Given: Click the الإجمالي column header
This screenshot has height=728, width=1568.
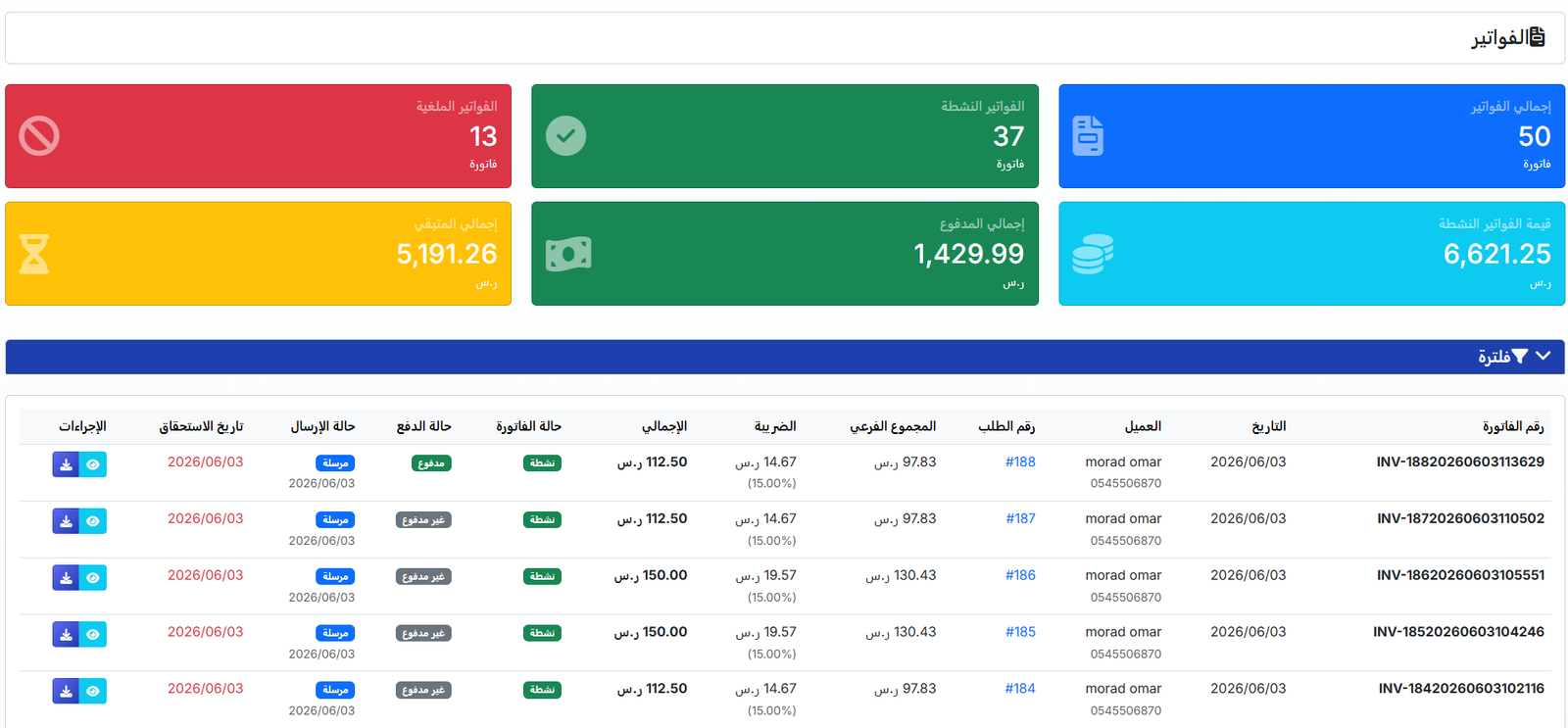Looking at the screenshot, I should [664, 426].
